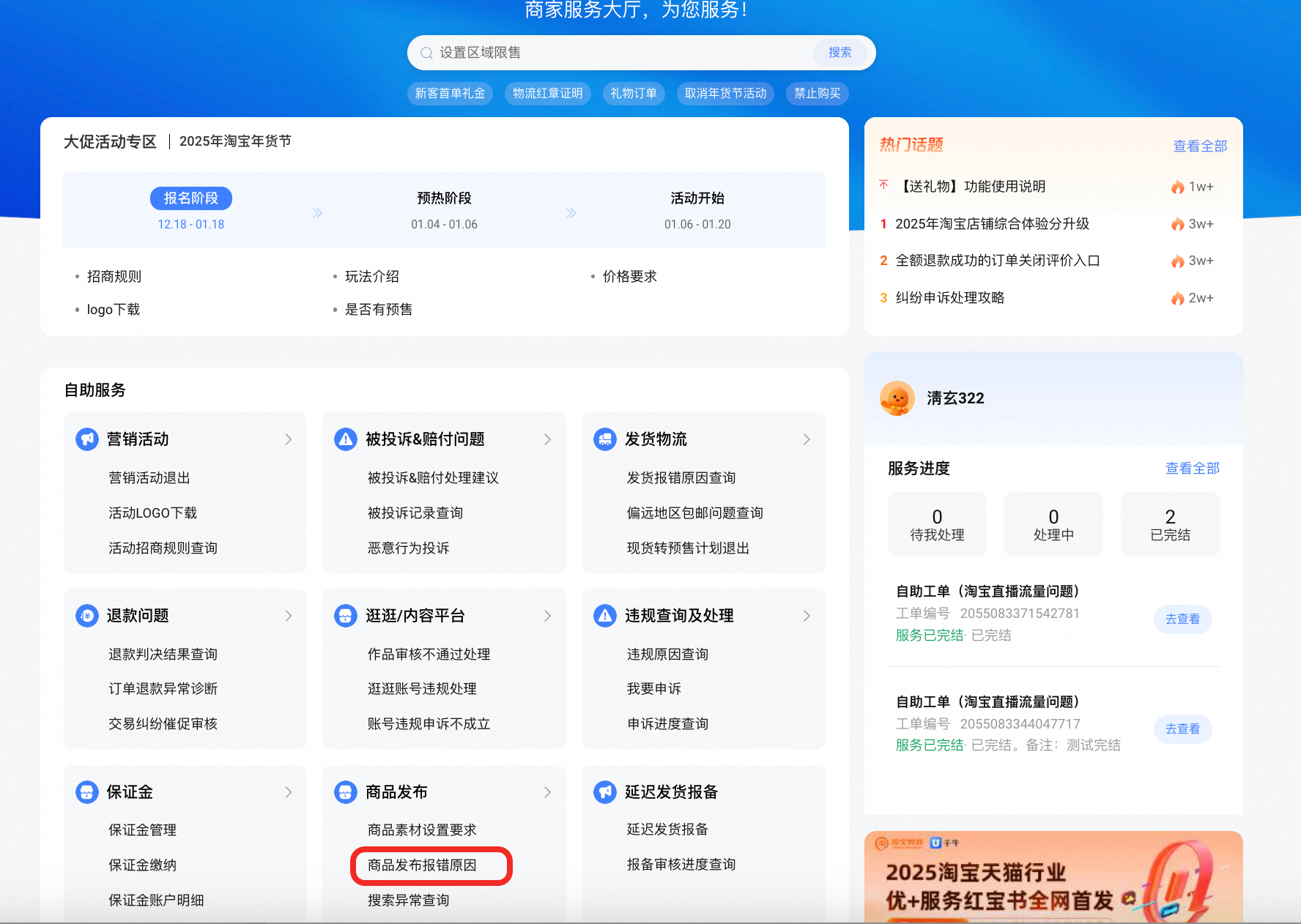Open the 价格要求 link

pyautogui.click(x=630, y=277)
